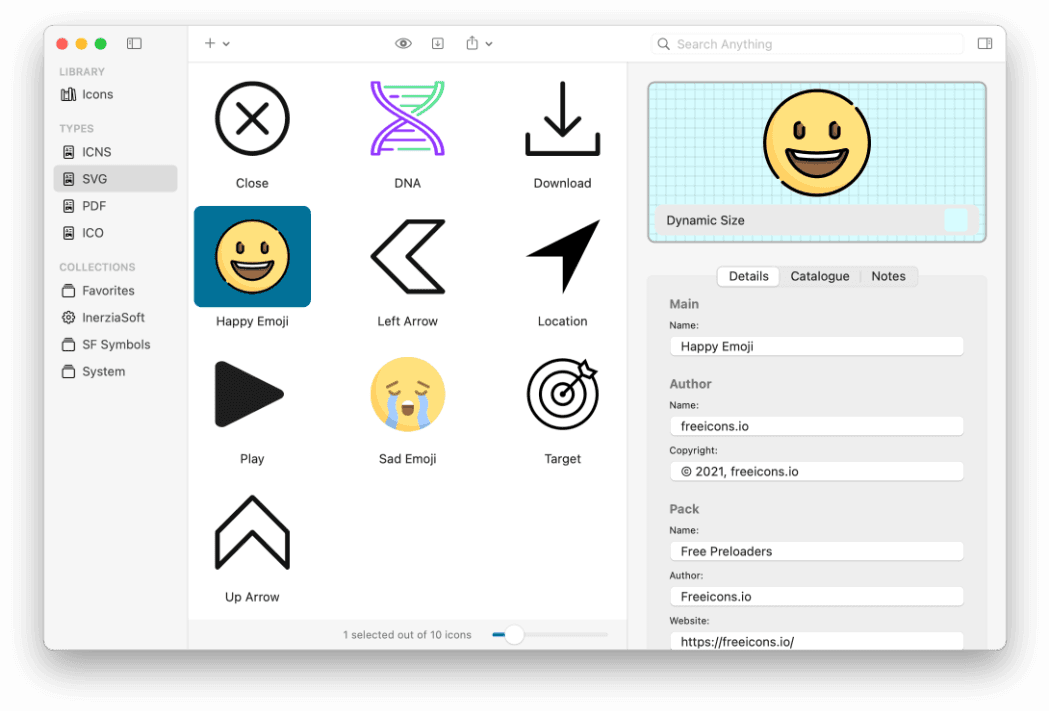Click the preview background color swatch
Viewport: 1049px width, 711px height.
tap(955, 220)
